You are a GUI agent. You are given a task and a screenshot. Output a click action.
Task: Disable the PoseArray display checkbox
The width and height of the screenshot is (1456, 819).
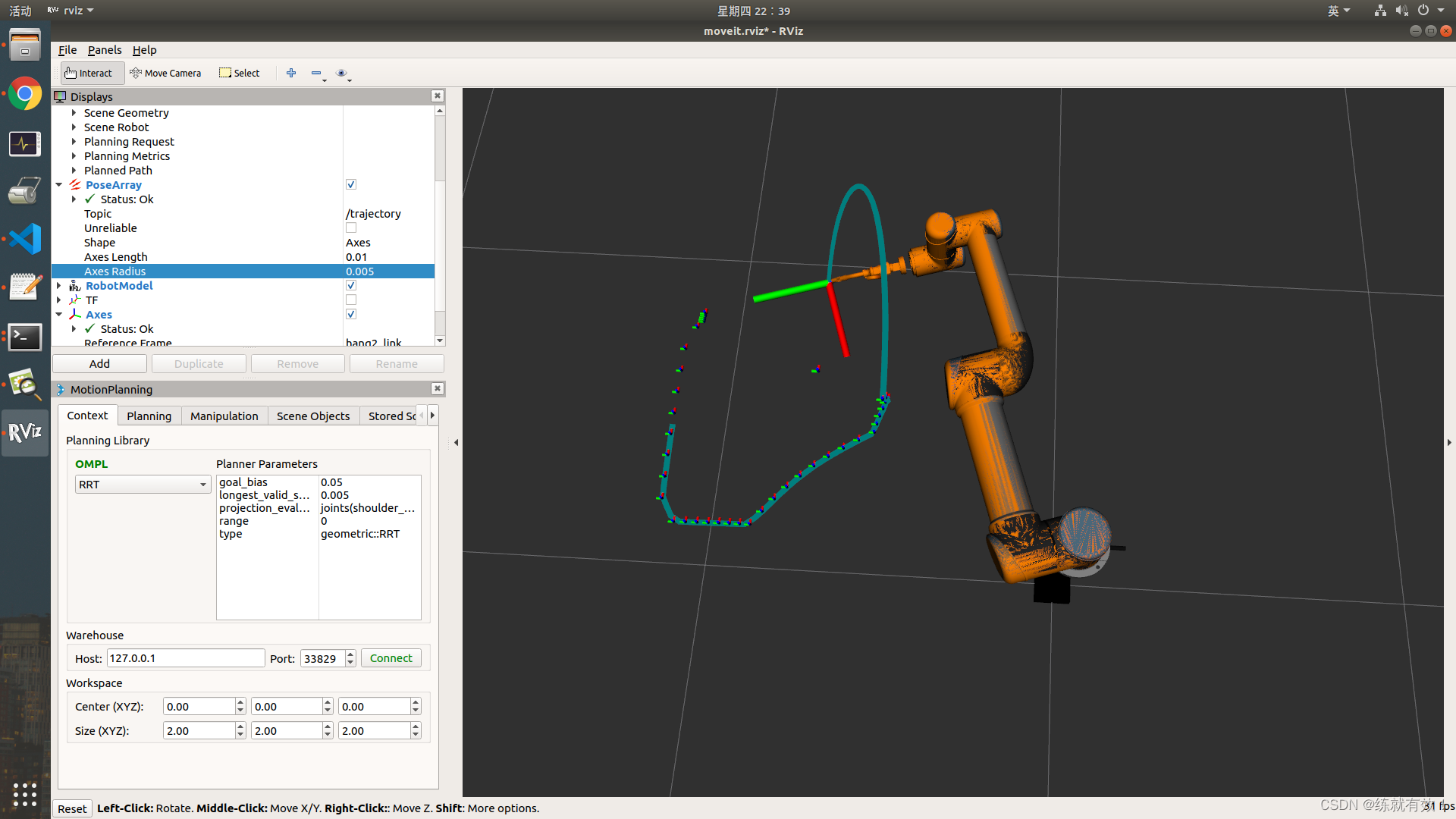tap(351, 184)
